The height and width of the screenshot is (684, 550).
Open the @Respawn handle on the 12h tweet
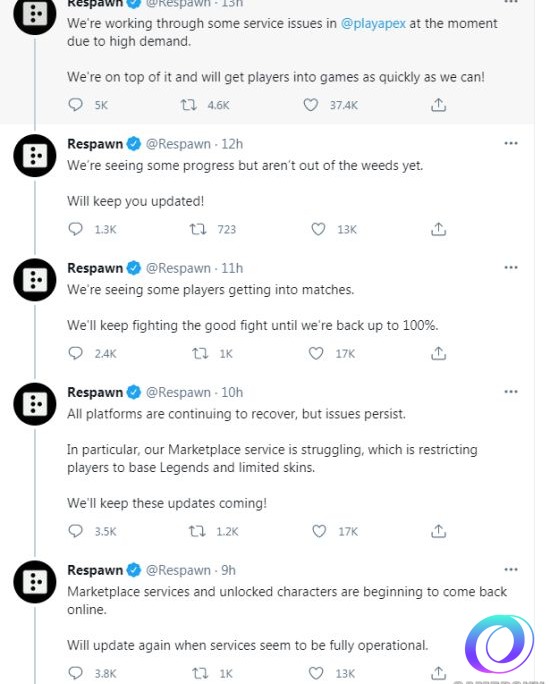click(178, 144)
